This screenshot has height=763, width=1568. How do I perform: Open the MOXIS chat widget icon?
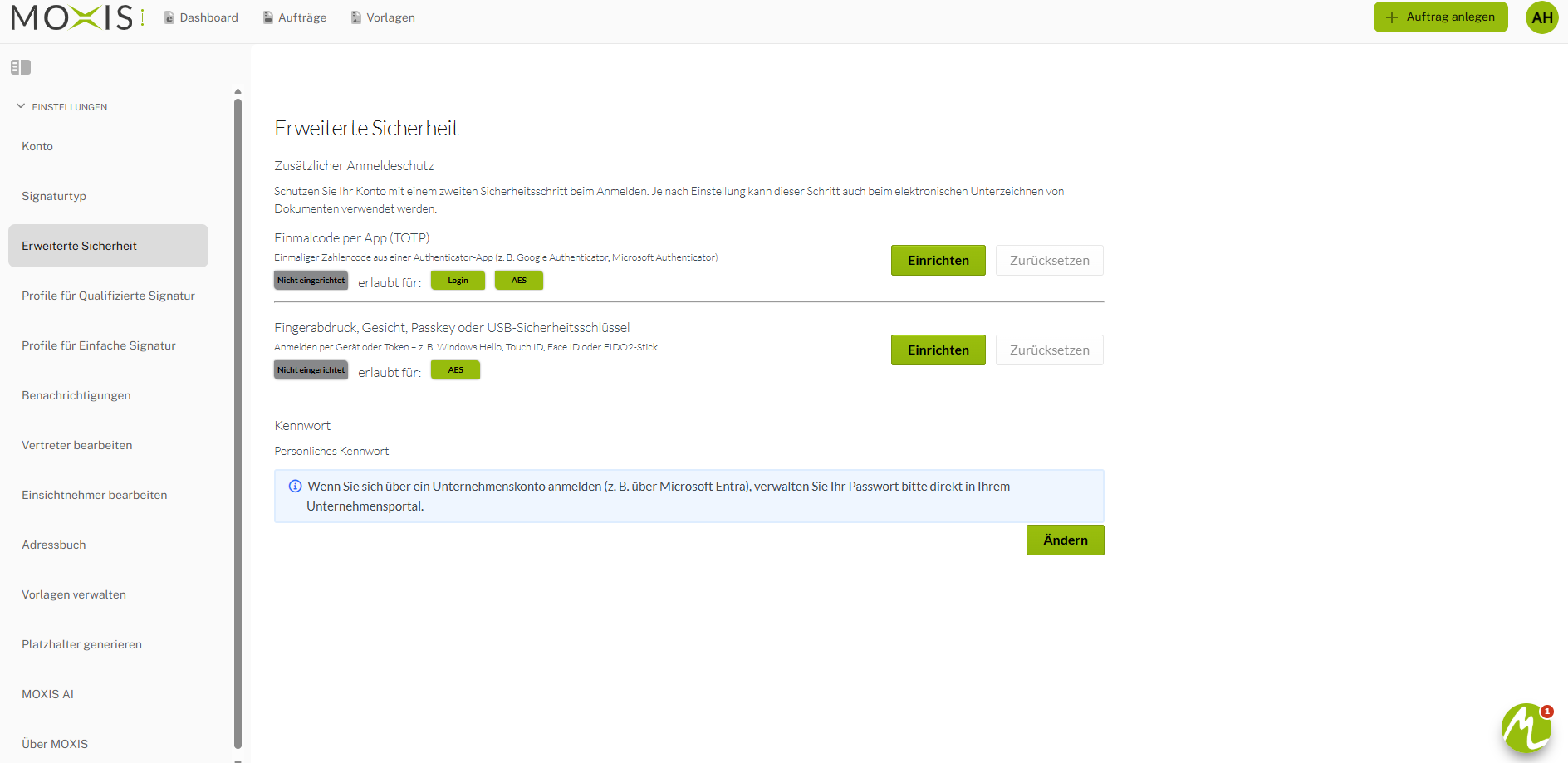[1526, 728]
